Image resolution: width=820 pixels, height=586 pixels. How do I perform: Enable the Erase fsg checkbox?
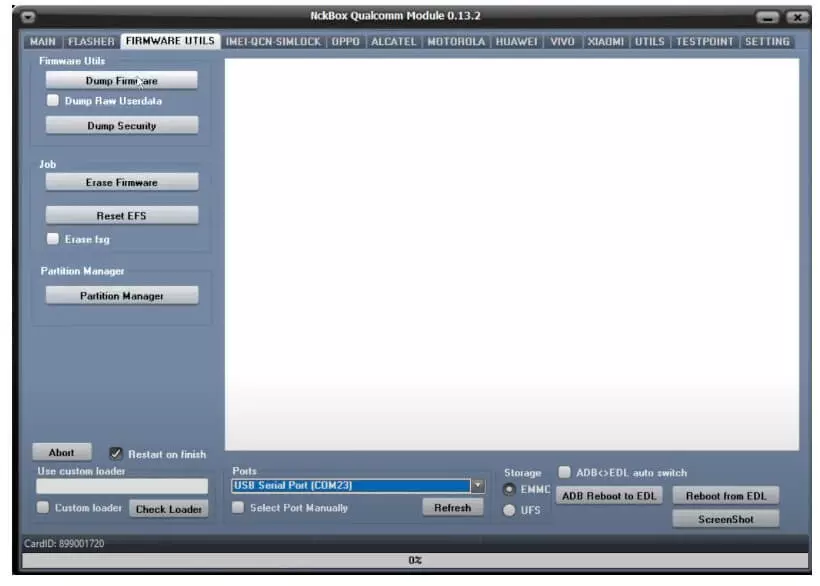tap(53, 239)
